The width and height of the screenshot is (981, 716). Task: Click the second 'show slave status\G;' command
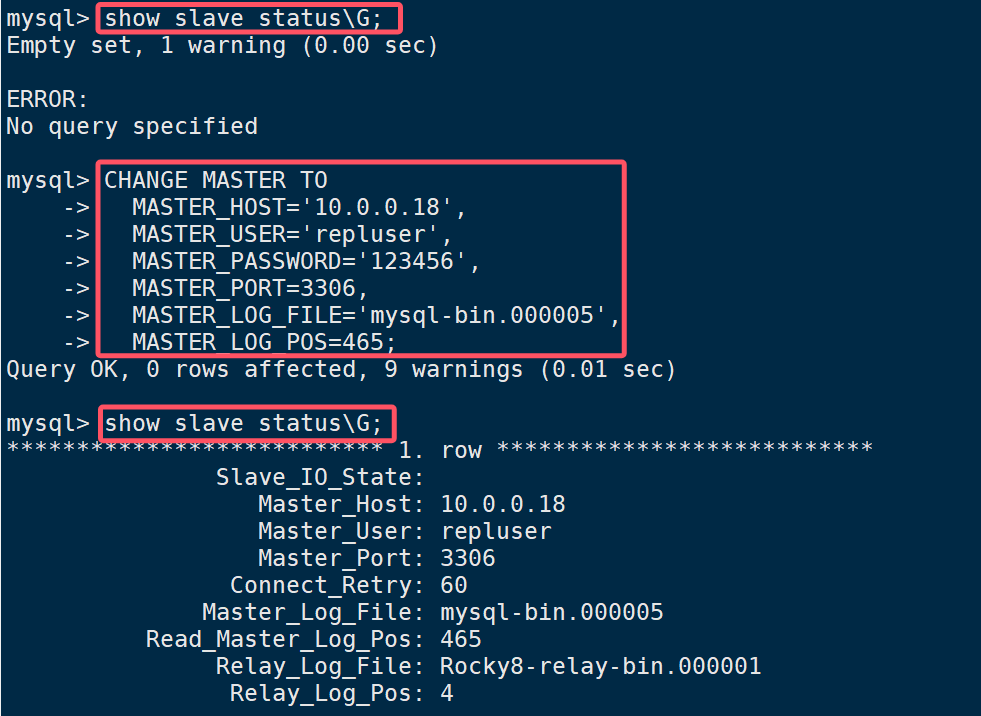point(243,423)
